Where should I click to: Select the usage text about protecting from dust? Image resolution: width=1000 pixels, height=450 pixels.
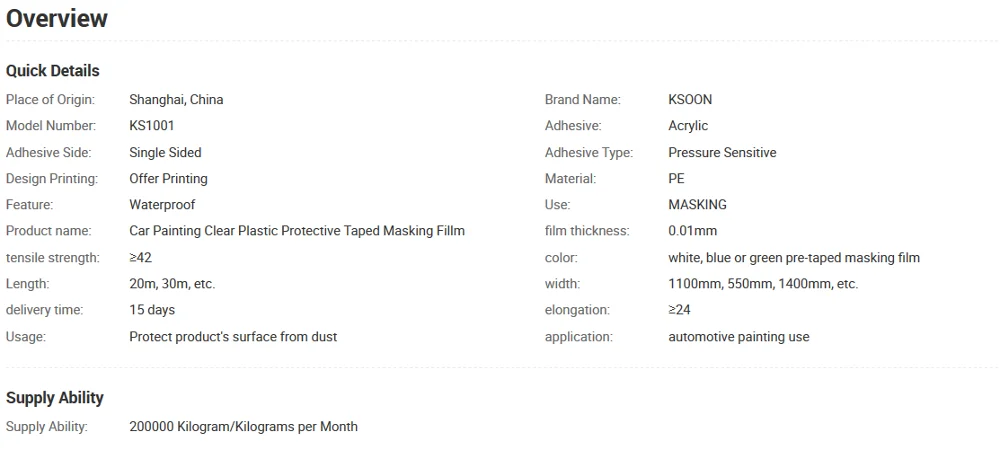[233, 337]
